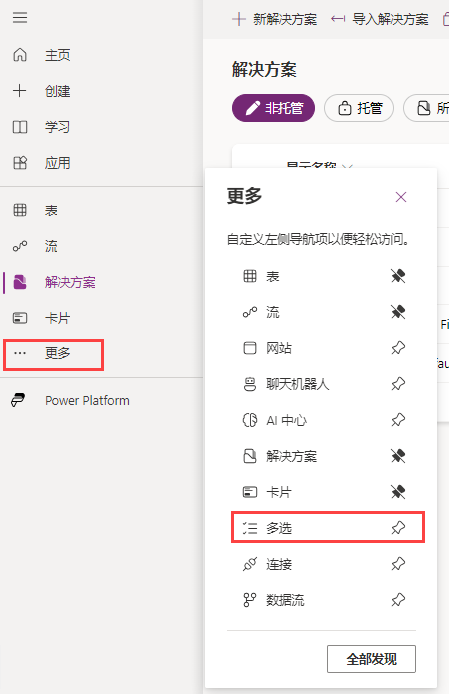Open 多选 from the 更多 panel
The width and height of the screenshot is (449, 694).
pyautogui.click(x=279, y=528)
